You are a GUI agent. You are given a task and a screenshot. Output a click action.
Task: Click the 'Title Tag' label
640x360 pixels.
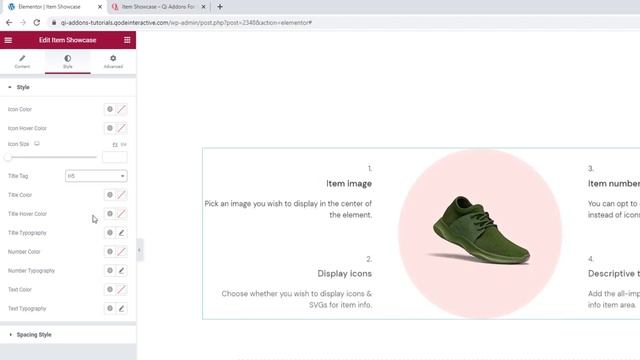click(18, 176)
